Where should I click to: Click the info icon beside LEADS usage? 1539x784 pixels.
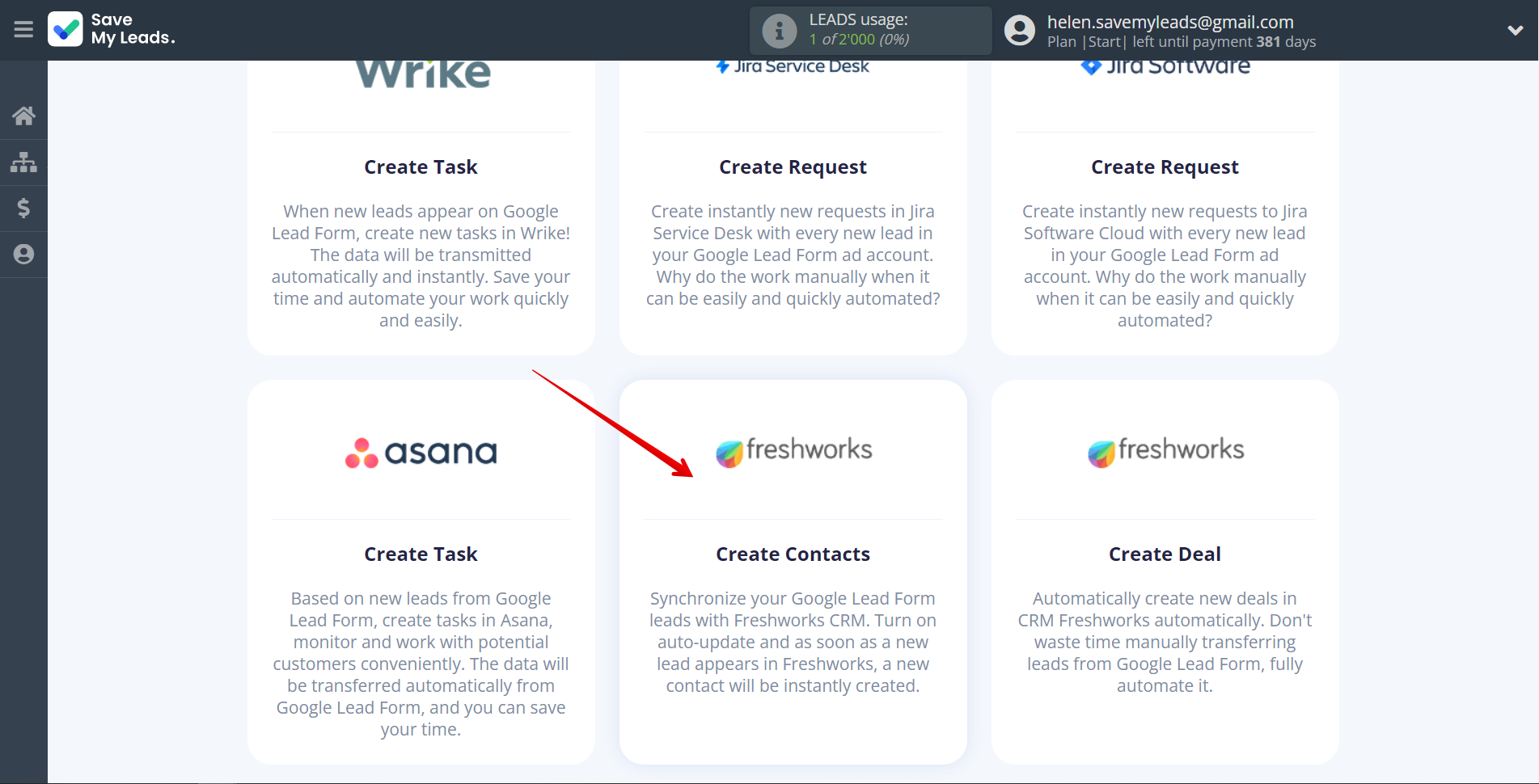(779, 31)
